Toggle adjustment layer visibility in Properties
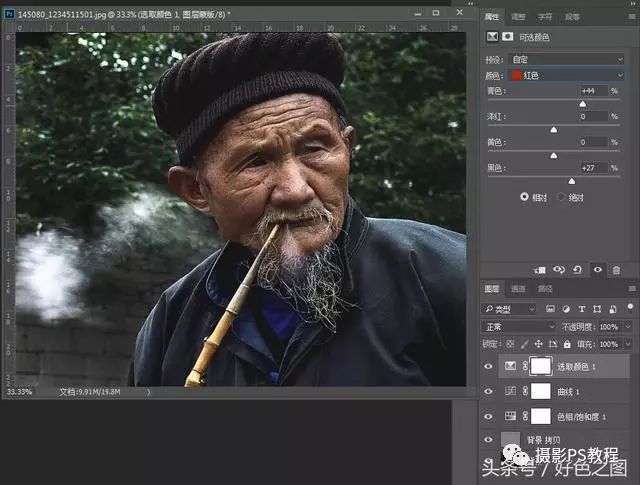 click(x=598, y=270)
